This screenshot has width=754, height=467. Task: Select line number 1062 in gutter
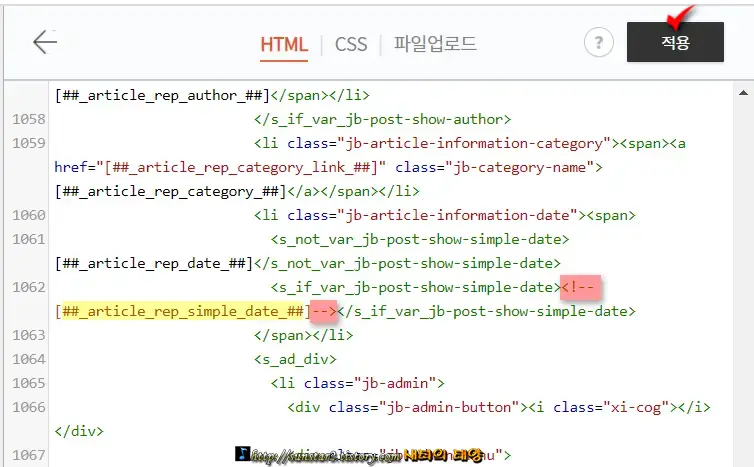pos(29,288)
